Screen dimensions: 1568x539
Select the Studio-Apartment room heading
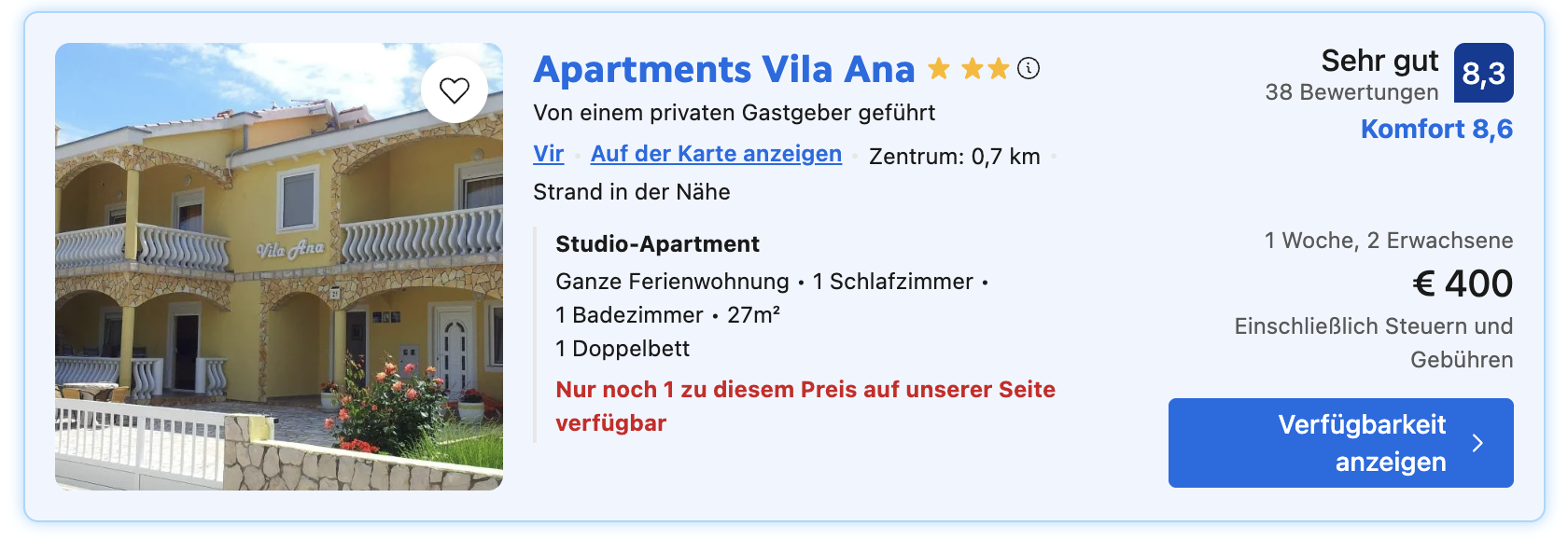pyautogui.click(x=657, y=244)
